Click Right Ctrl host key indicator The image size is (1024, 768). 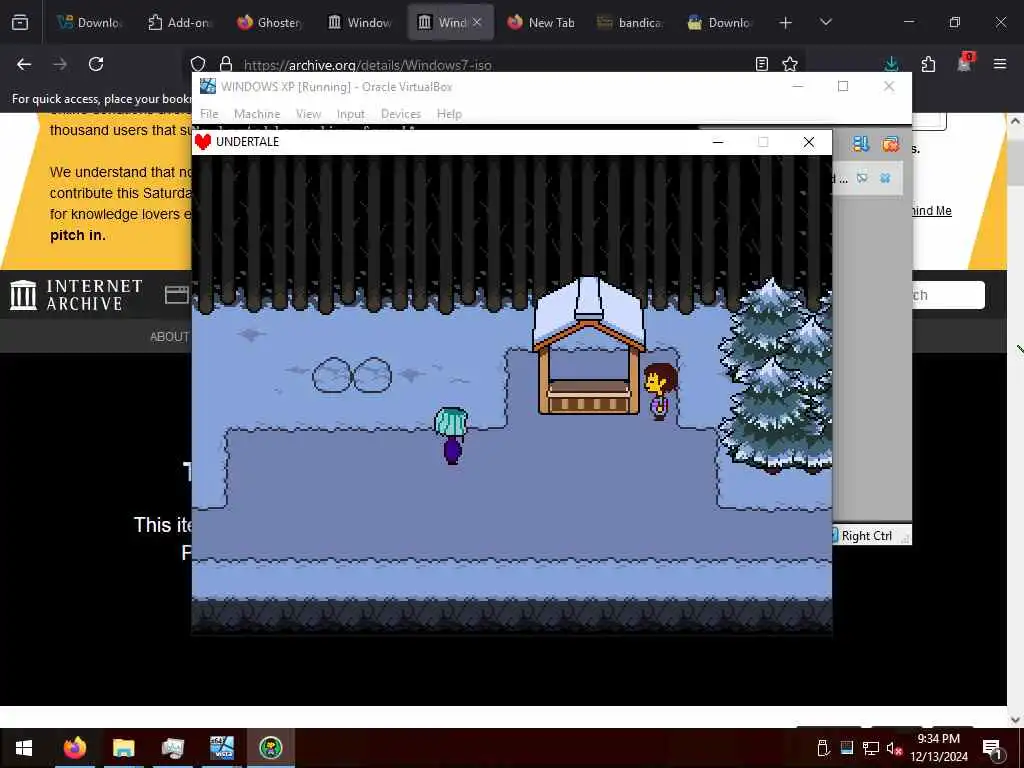point(866,536)
